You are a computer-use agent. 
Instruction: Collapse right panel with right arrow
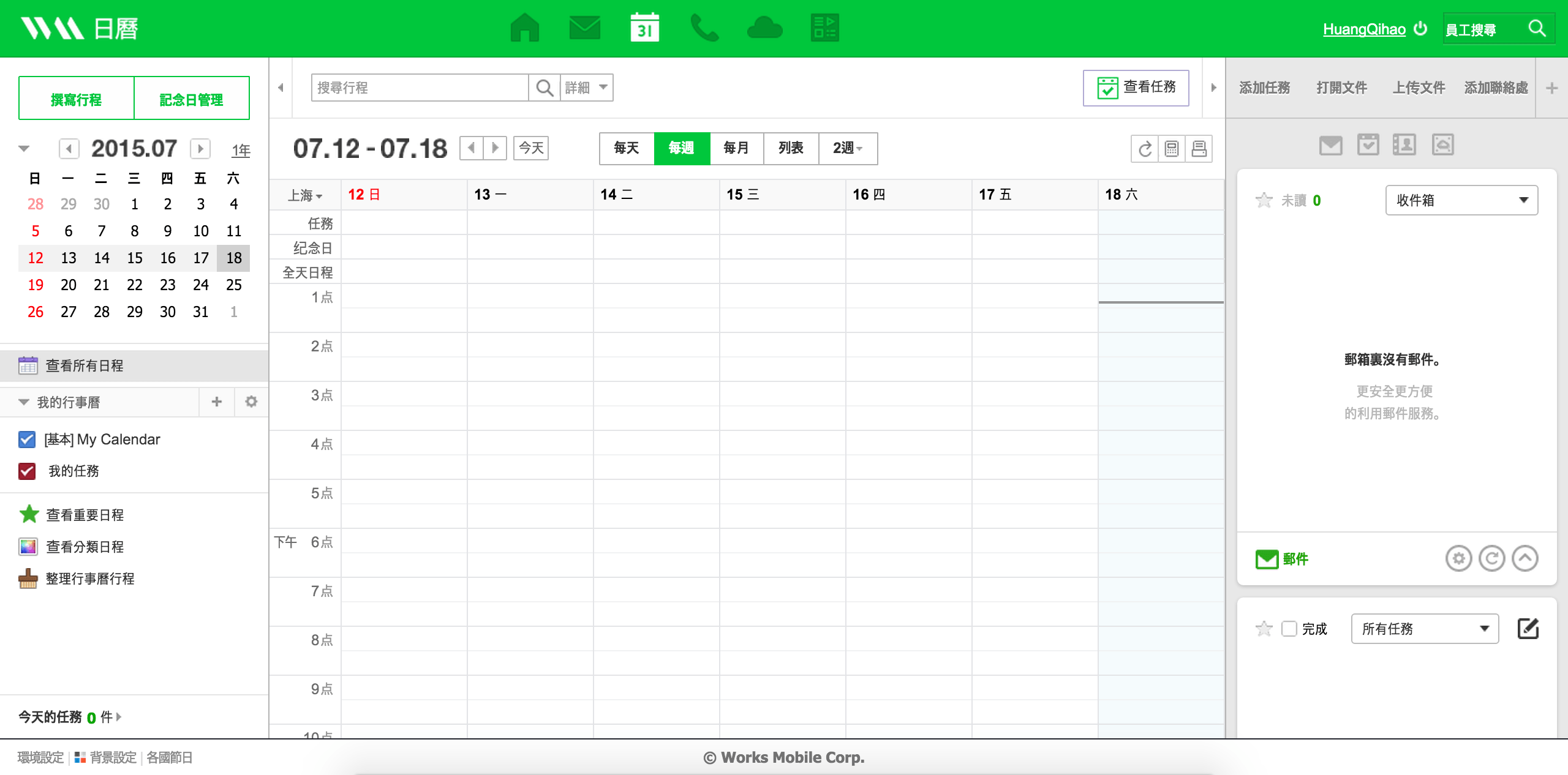tap(1213, 88)
